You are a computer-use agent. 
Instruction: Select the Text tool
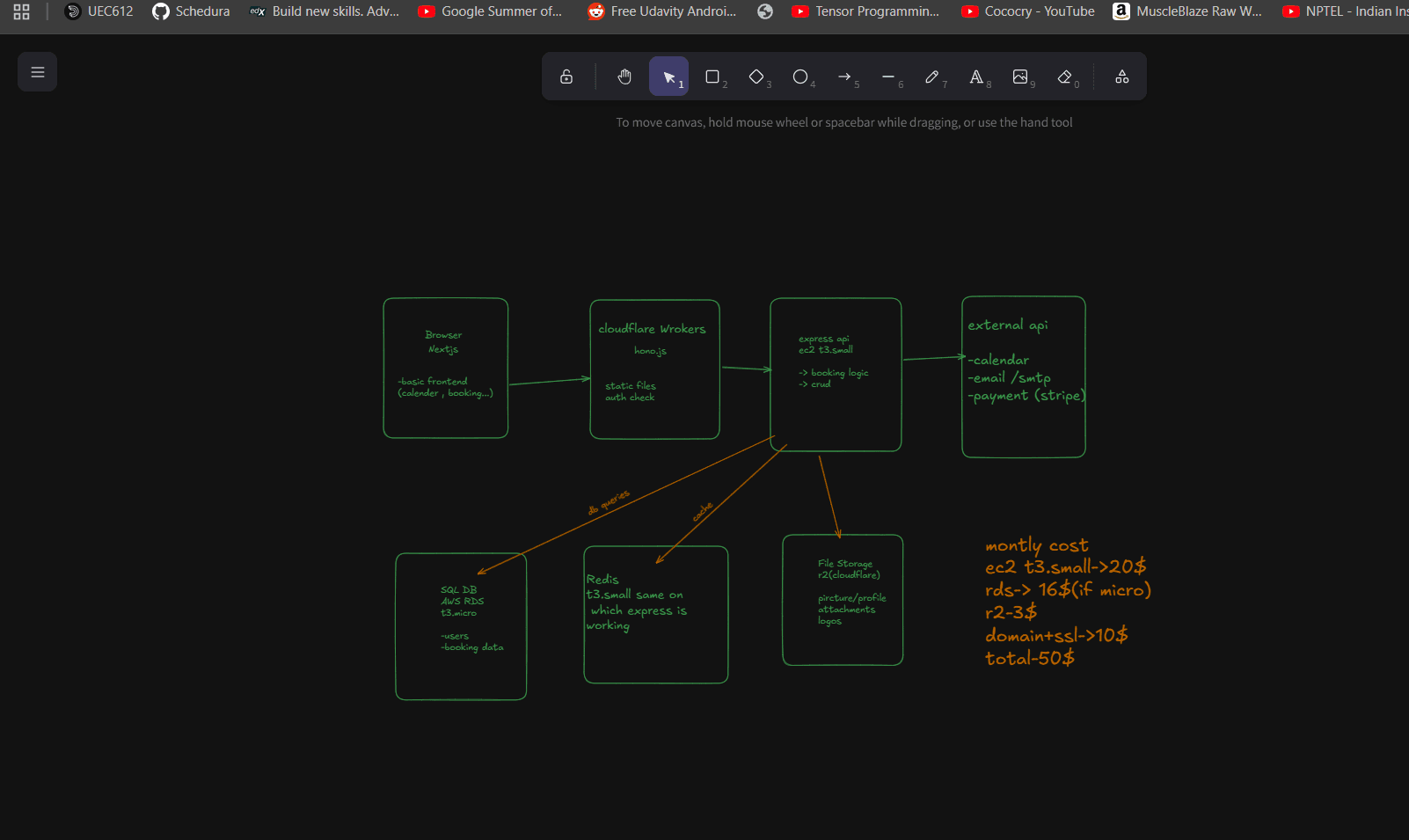pos(977,77)
